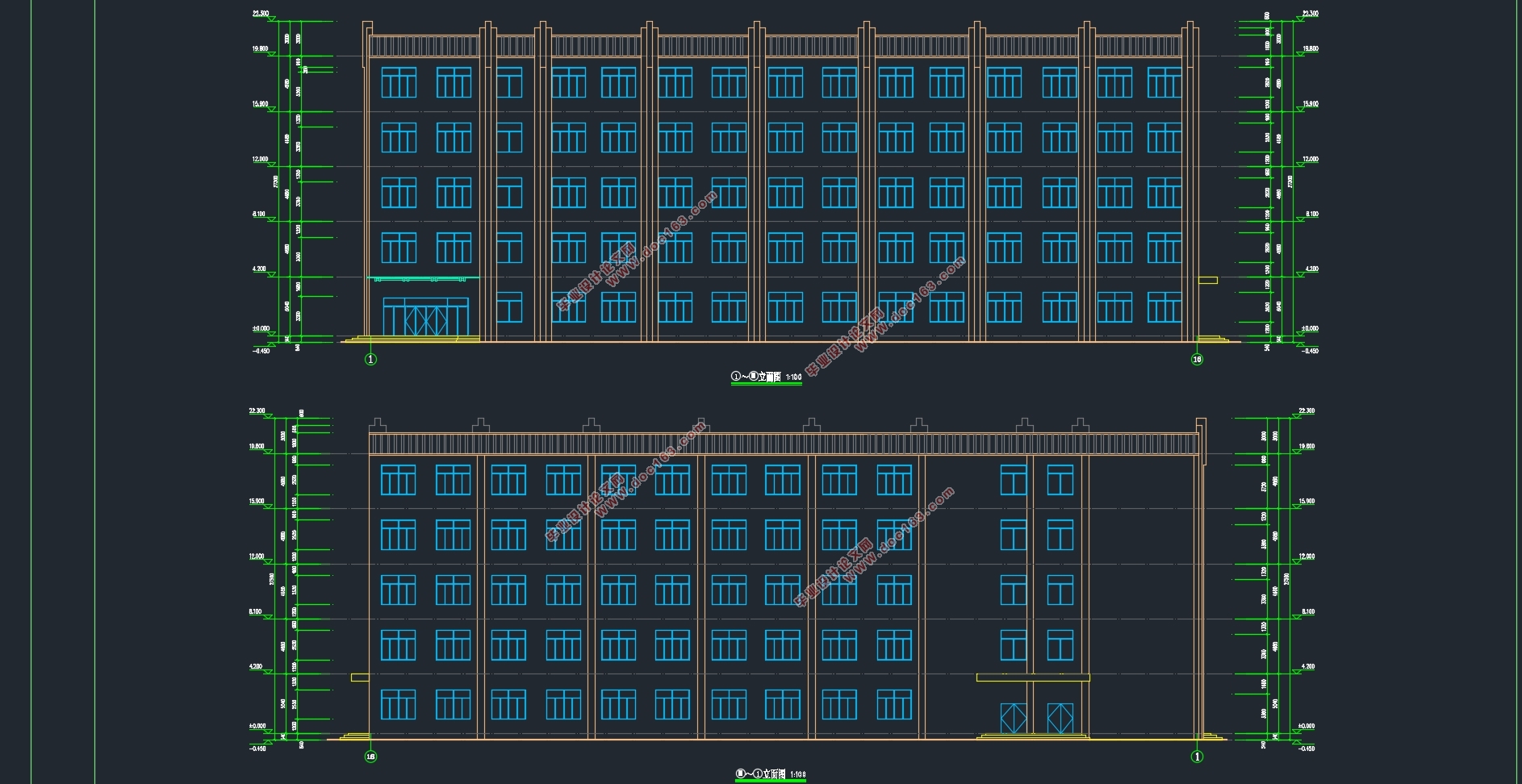Select the left diamond-pattern door in the lower elevation
The image size is (1522, 784).
[x=1014, y=719]
